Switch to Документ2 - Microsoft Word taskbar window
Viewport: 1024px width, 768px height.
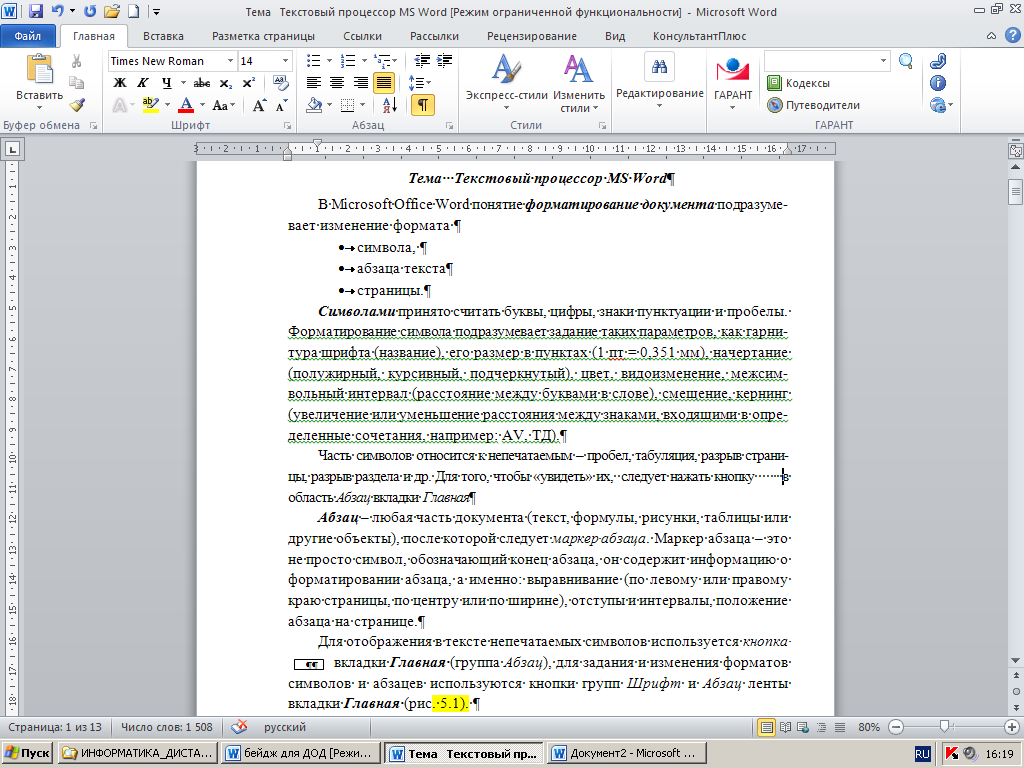coord(626,753)
